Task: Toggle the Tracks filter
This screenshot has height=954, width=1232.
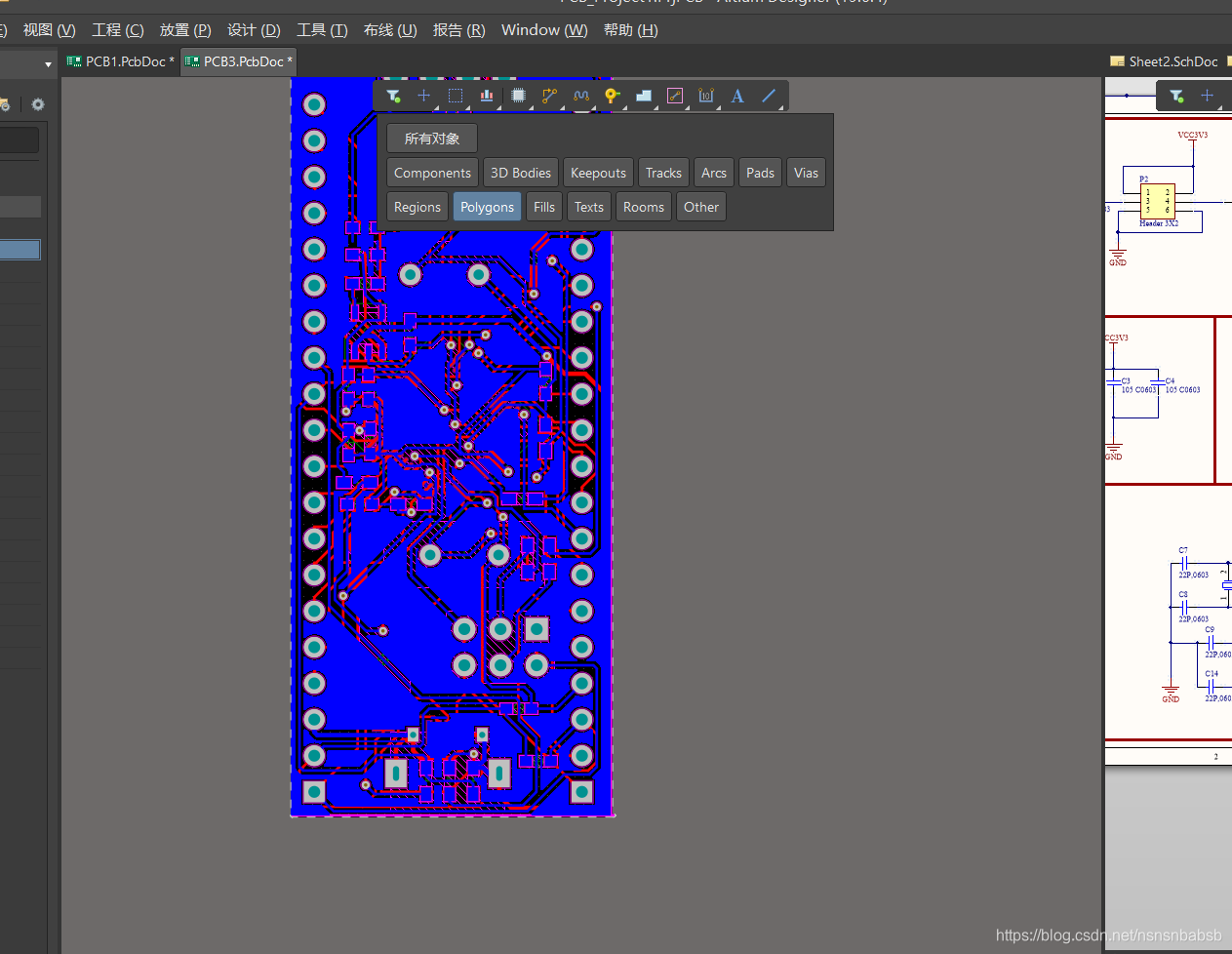Action: click(663, 173)
